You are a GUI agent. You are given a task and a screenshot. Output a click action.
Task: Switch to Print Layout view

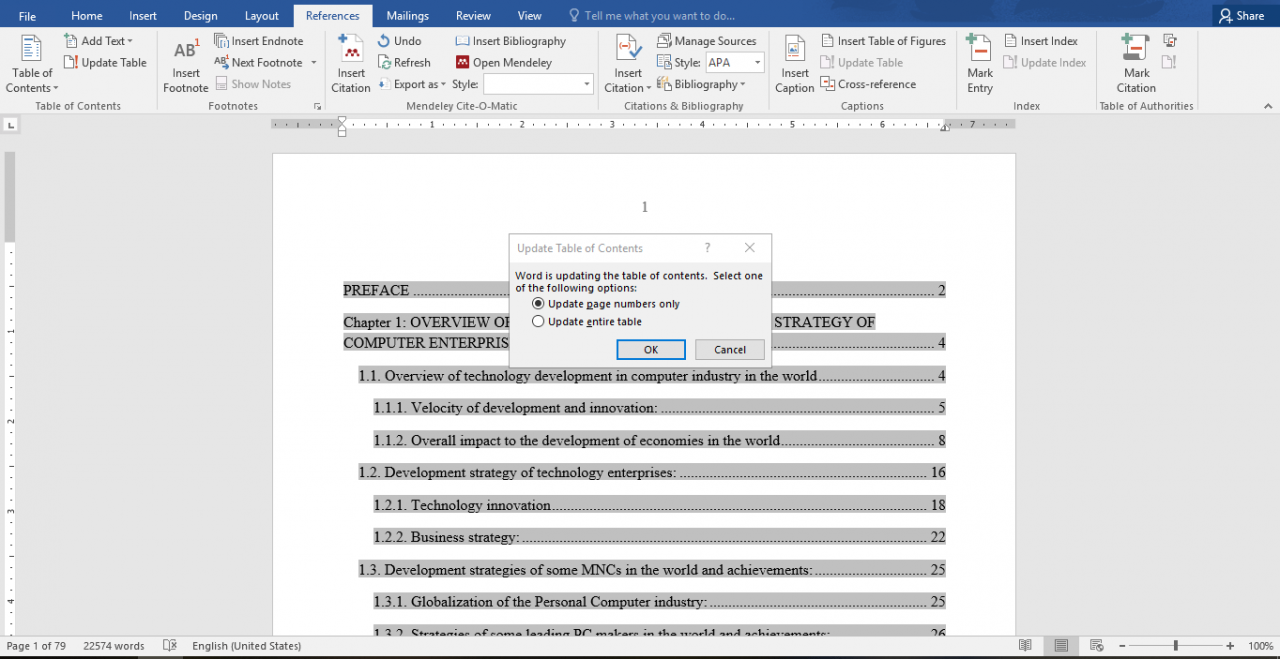1061,646
